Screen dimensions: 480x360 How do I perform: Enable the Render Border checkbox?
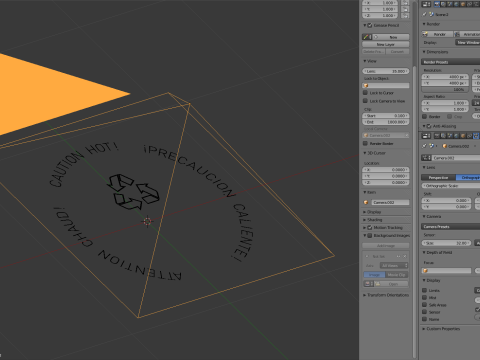pos(365,143)
